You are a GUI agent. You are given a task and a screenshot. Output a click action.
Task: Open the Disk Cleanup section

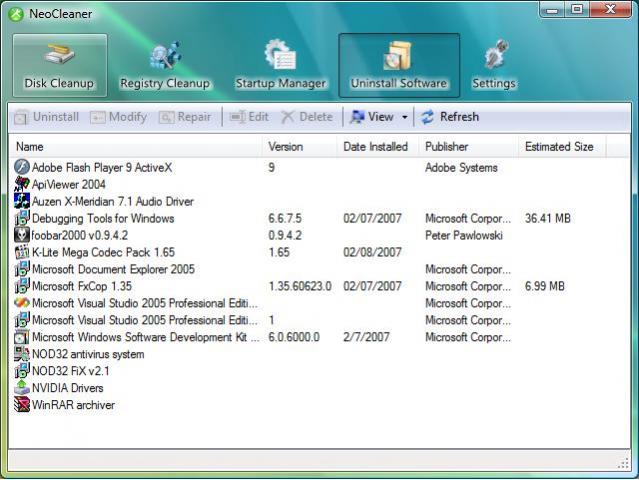click(x=60, y=65)
